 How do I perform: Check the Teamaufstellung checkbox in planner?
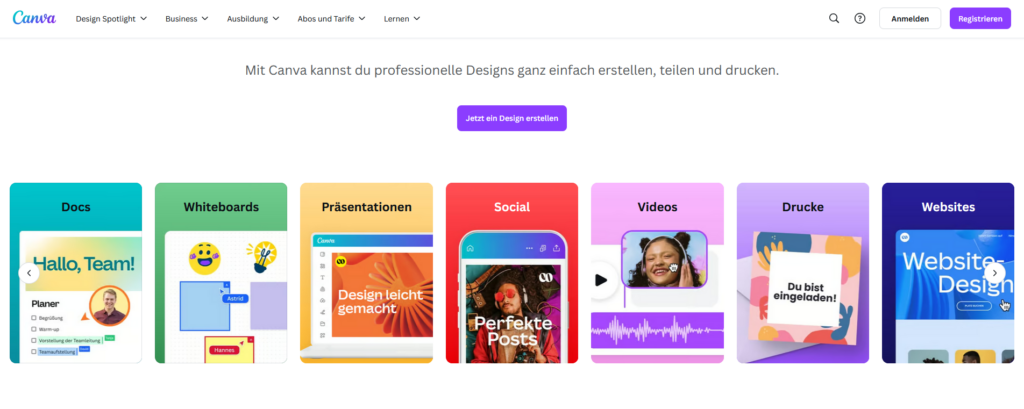tap(34, 352)
